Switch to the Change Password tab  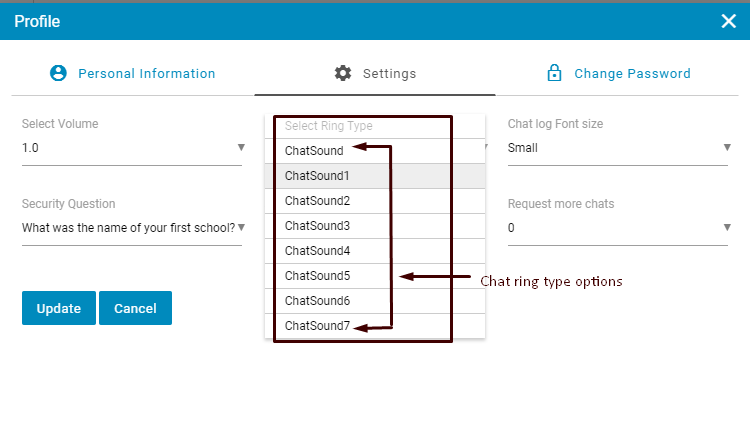[632, 73]
